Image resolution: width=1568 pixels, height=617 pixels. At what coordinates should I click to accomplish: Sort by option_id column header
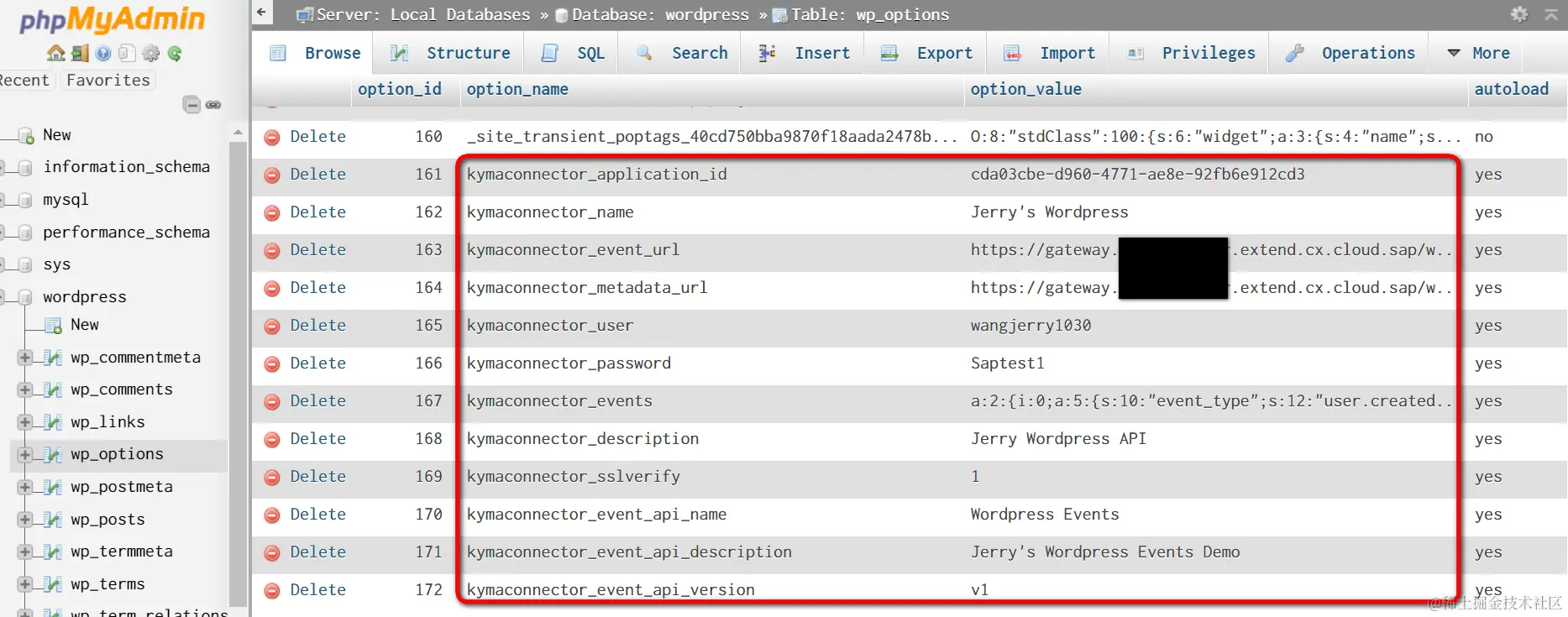coord(399,89)
